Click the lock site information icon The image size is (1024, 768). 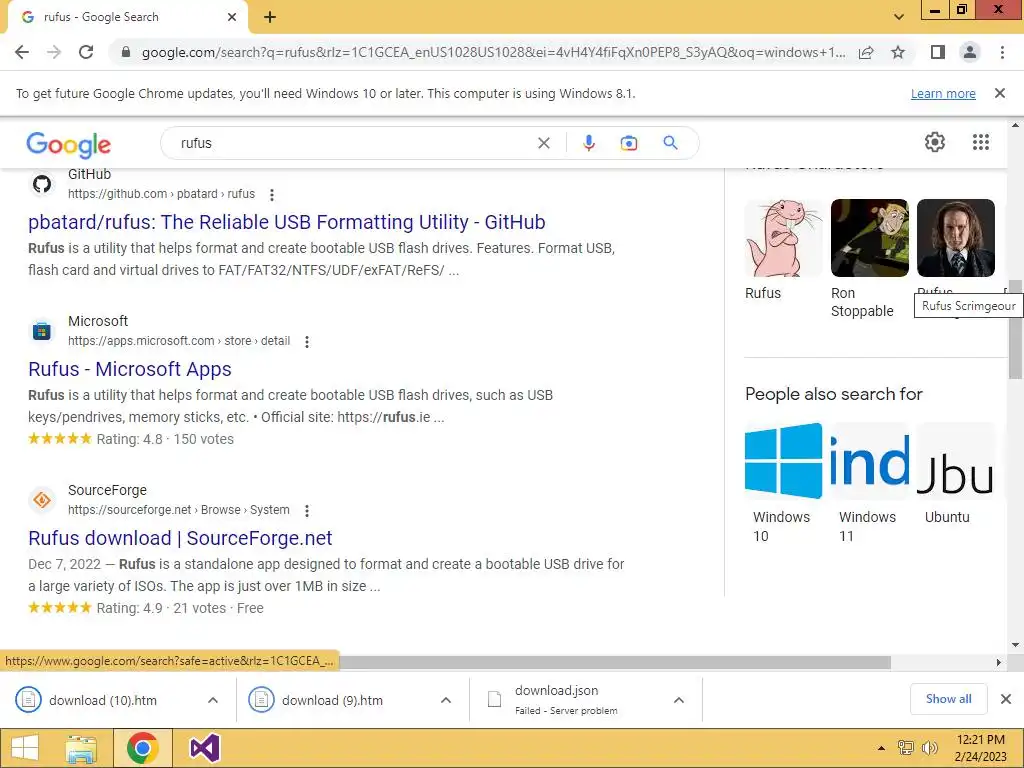[126, 52]
